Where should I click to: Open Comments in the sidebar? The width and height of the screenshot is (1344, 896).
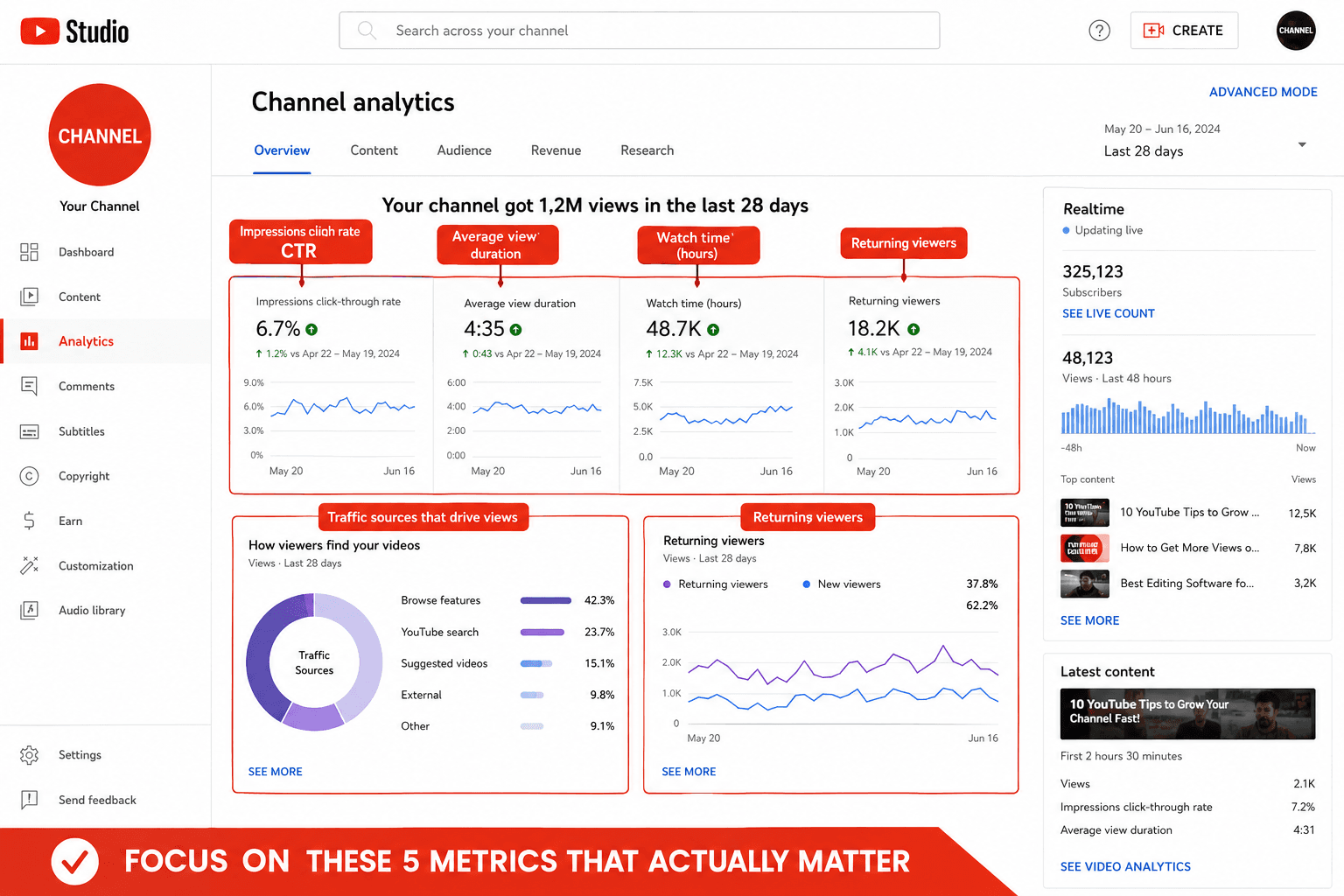click(x=105, y=386)
